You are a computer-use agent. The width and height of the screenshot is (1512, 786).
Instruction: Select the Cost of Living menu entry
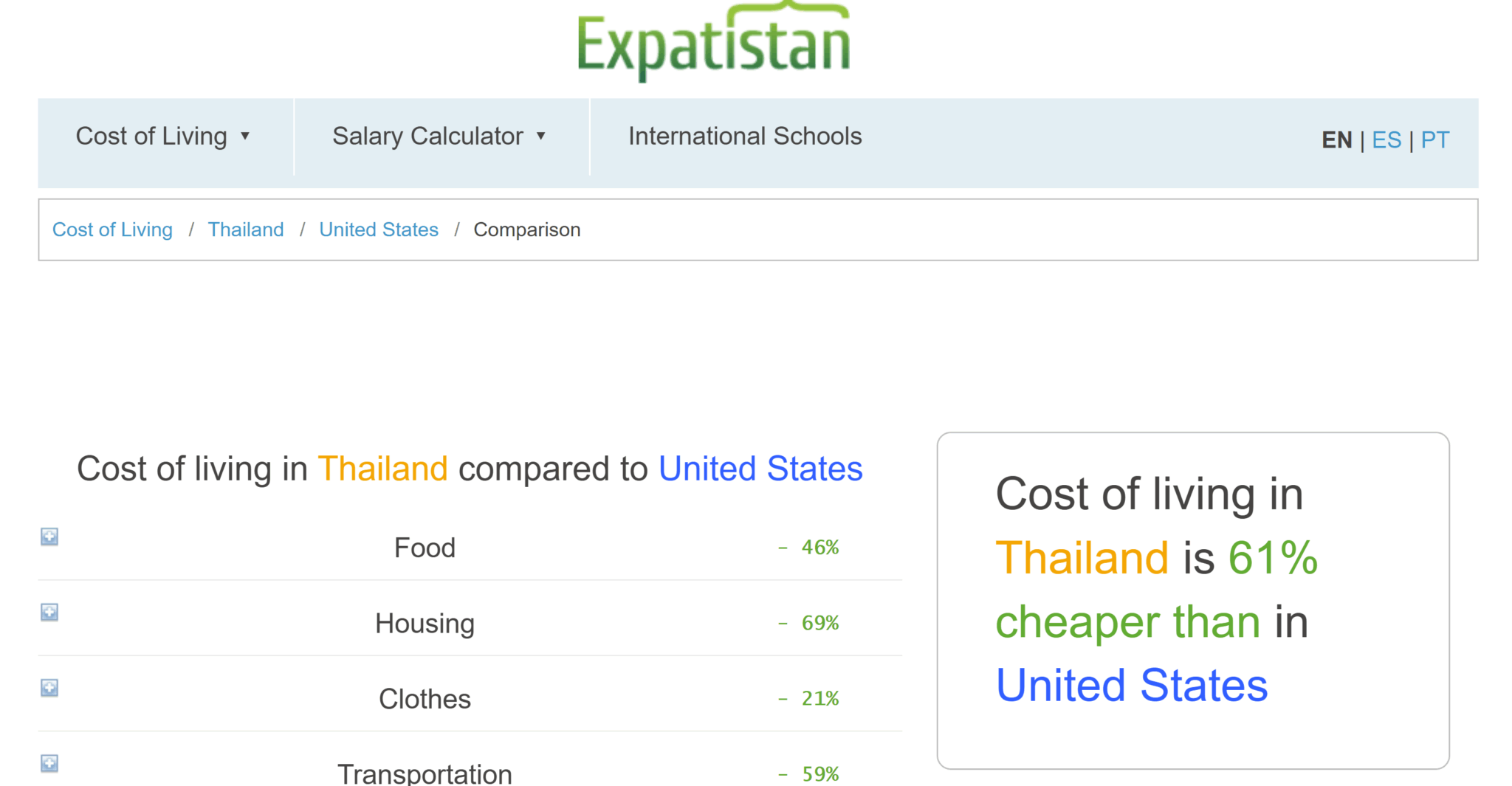152,136
